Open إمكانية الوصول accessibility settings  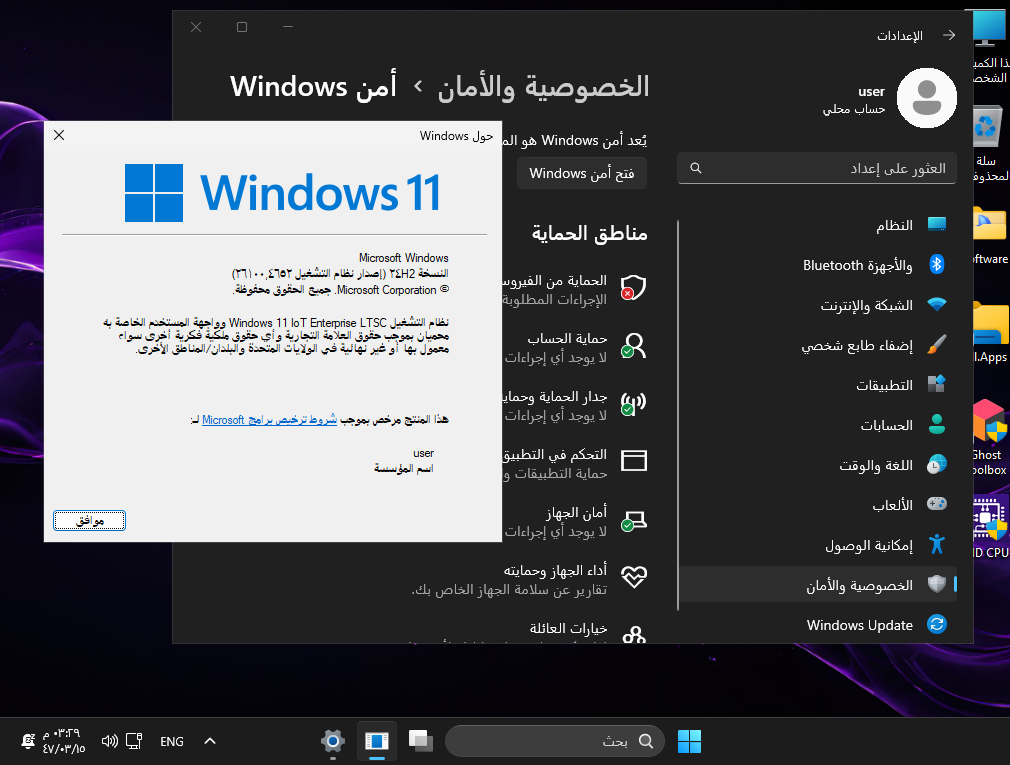[818, 545]
